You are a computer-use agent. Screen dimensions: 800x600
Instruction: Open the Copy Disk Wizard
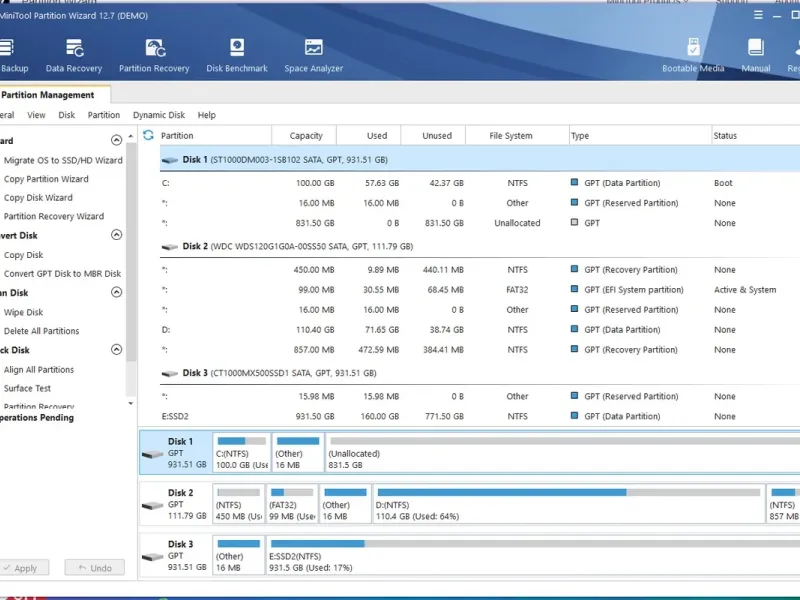click(x=38, y=197)
